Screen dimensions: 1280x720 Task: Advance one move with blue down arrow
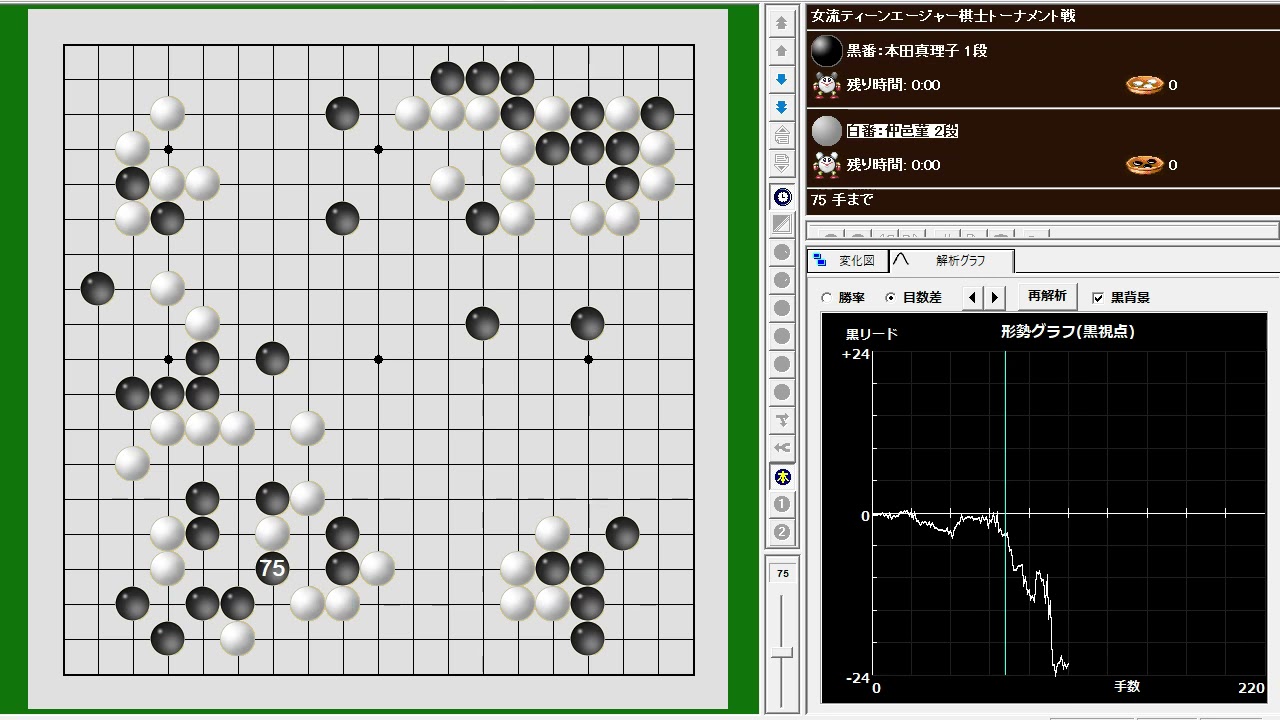(782, 79)
